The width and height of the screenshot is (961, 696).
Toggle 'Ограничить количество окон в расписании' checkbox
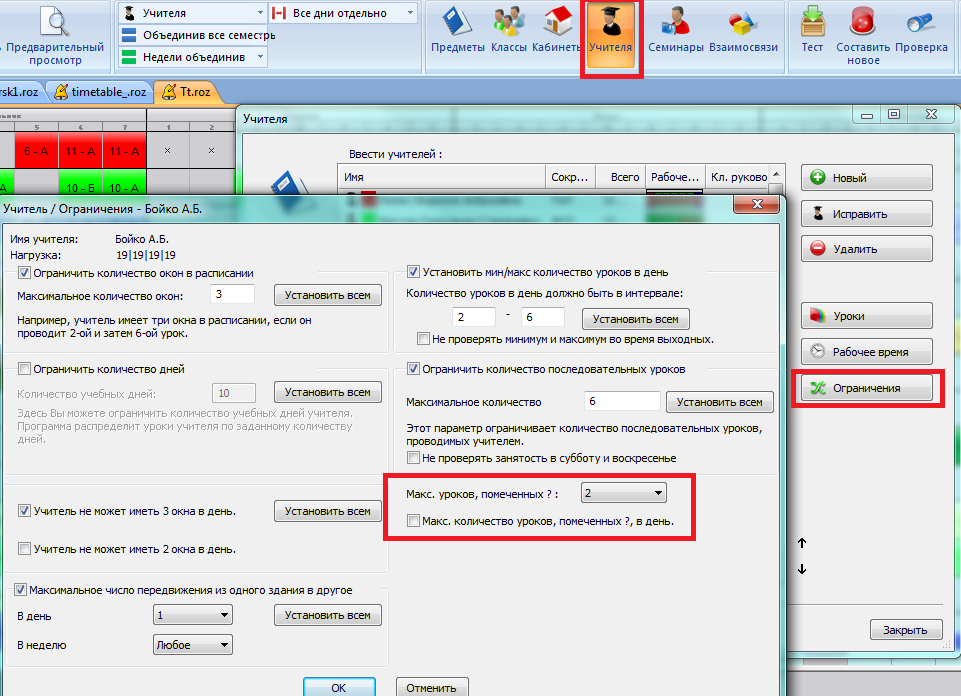24,272
